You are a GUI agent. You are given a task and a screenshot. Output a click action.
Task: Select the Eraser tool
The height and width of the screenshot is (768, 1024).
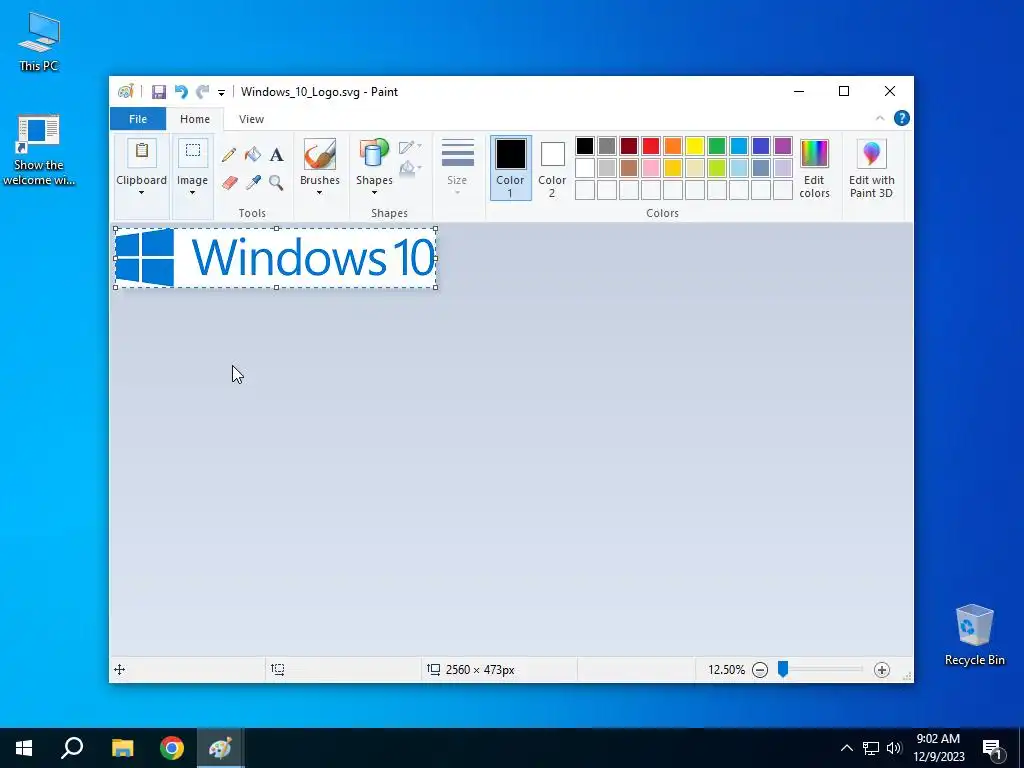(x=229, y=182)
